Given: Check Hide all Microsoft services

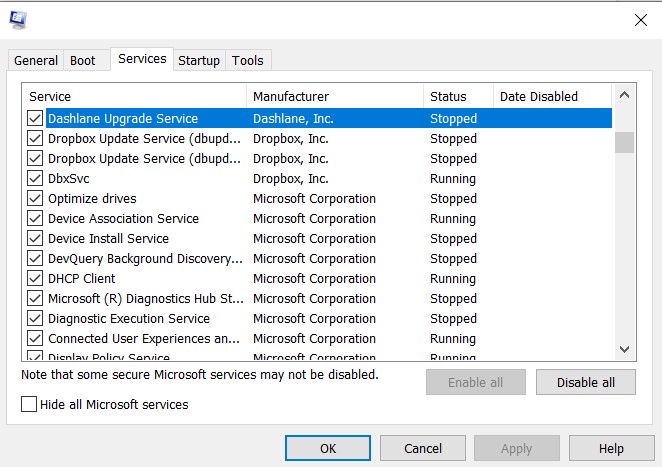Looking at the screenshot, I should tap(29, 404).
